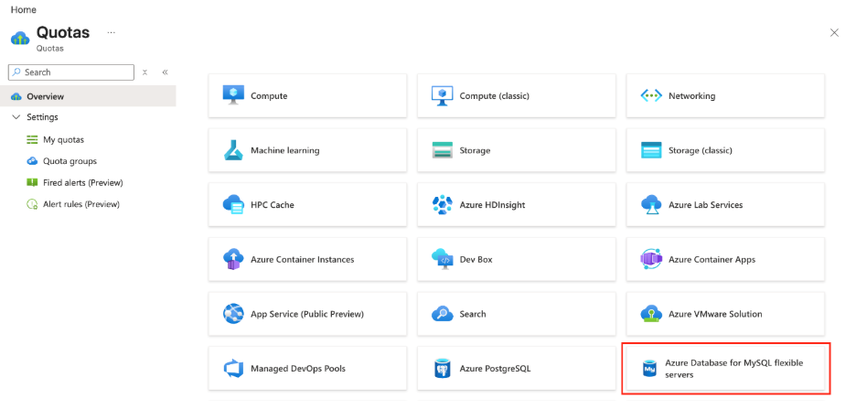Viewport: 856px width, 401px height.
Task: Click the Azure PostgreSQL database icon
Action: pos(442,369)
